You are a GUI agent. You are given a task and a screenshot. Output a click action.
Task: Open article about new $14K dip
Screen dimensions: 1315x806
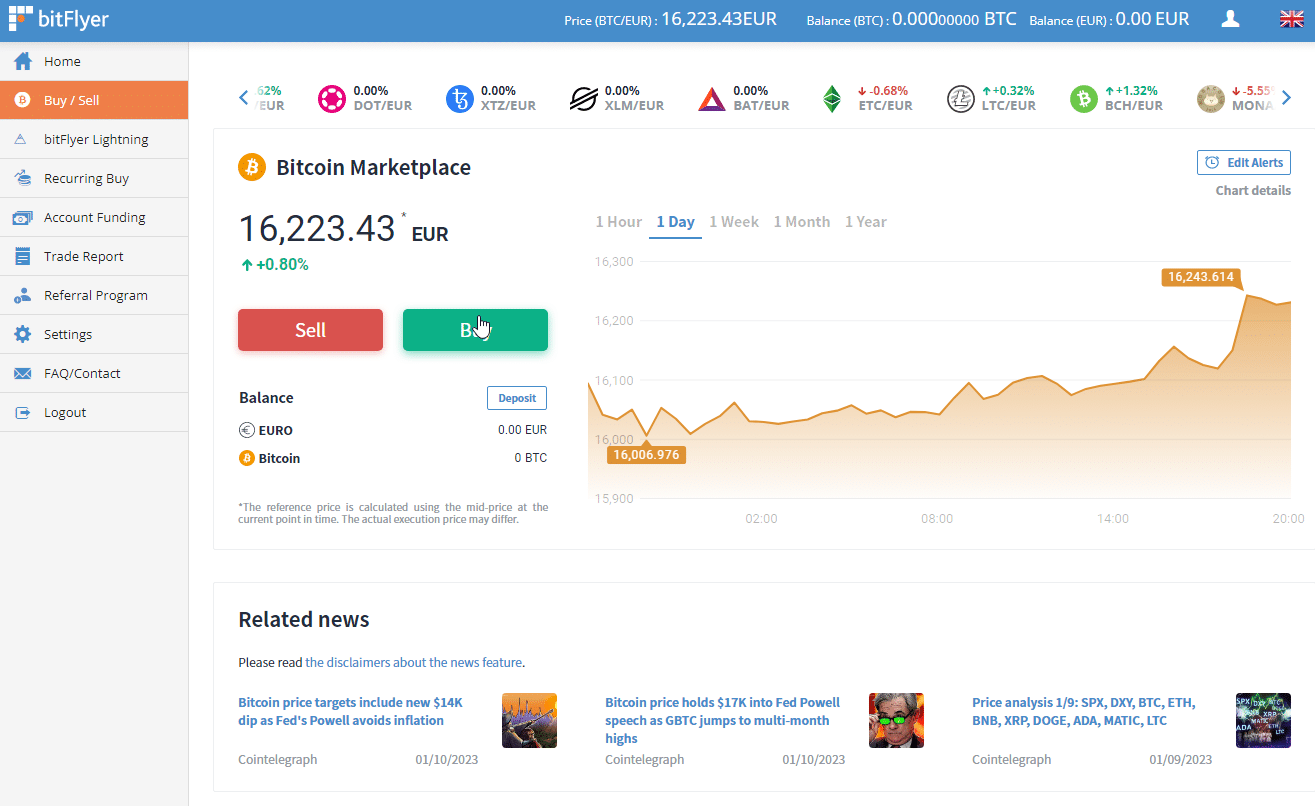[x=351, y=711]
